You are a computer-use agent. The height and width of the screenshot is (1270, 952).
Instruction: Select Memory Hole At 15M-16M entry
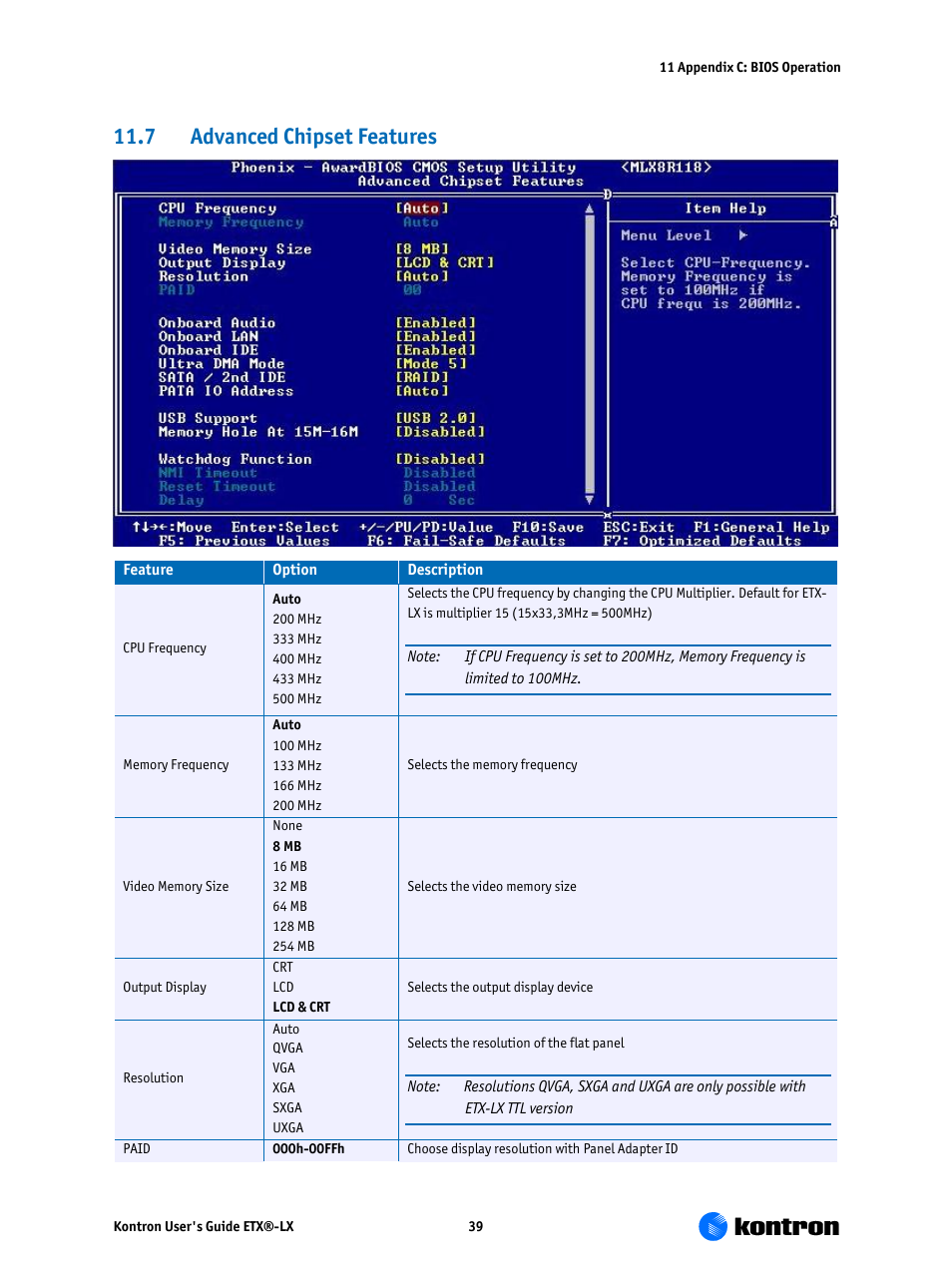click(258, 432)
